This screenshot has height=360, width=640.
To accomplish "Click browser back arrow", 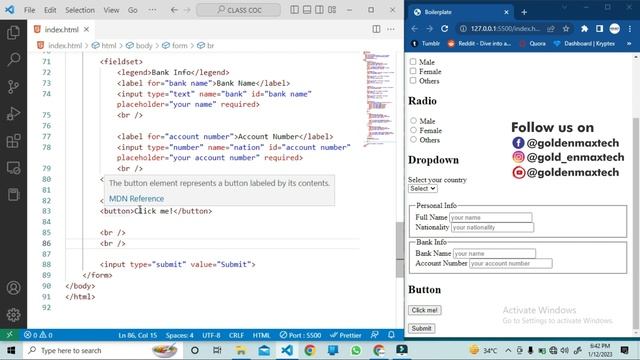I will [x=415, y=29].
